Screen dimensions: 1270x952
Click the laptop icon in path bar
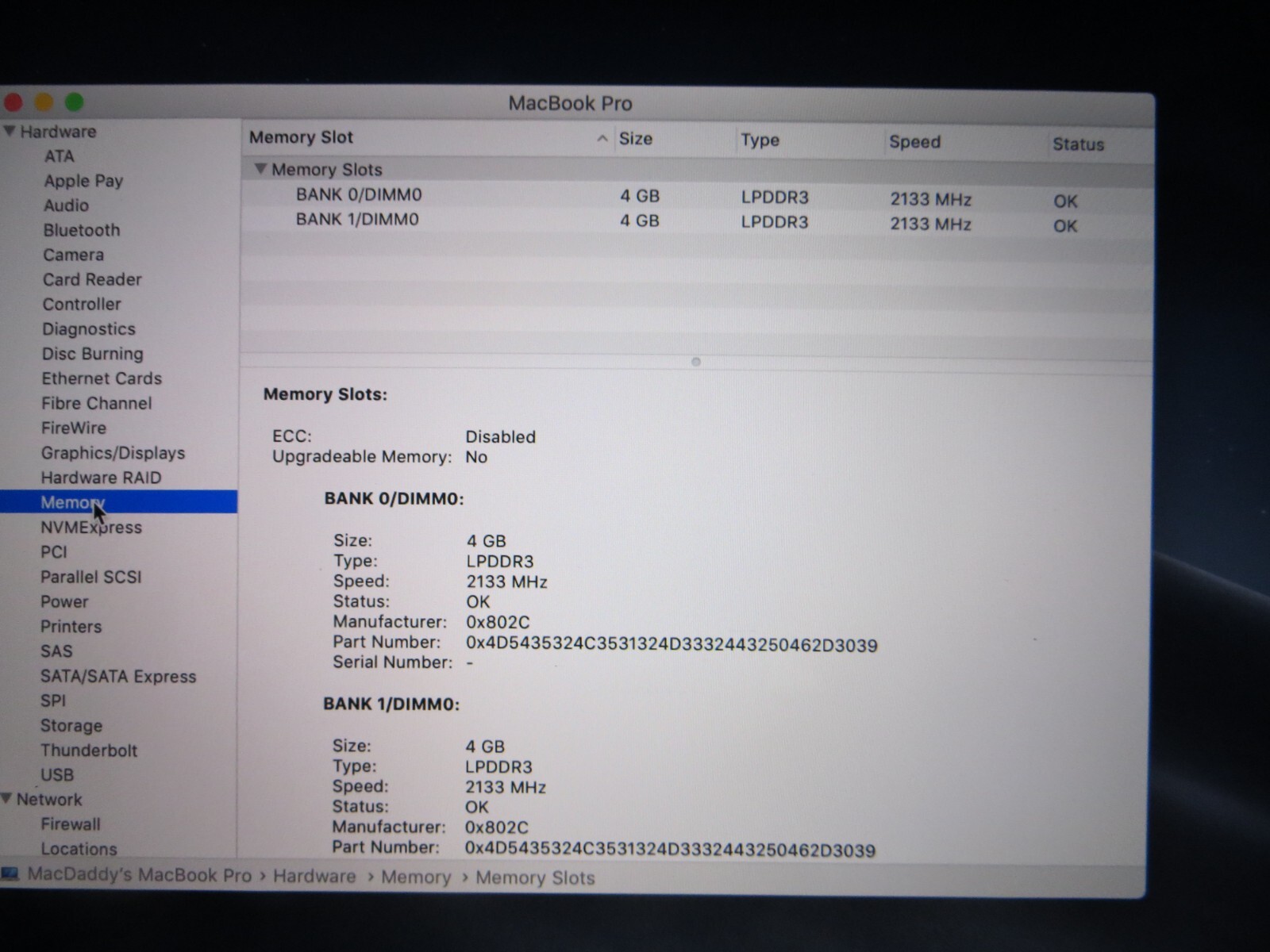tap(10, 874)
